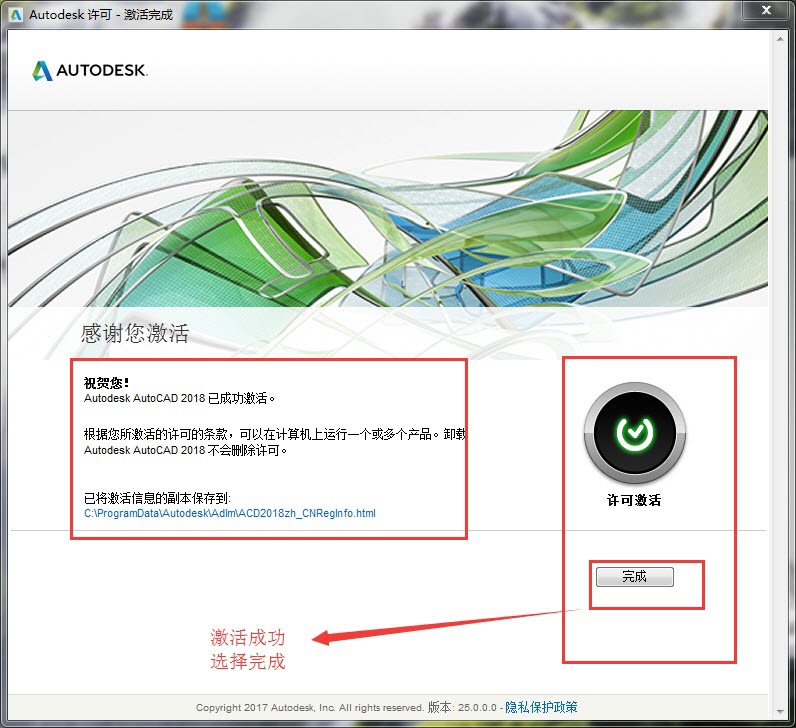Screen dimensions: 796x728
Task: Open the ACD2018zh_CNRegInfo.html file path link
Action: tap(229, 513)
